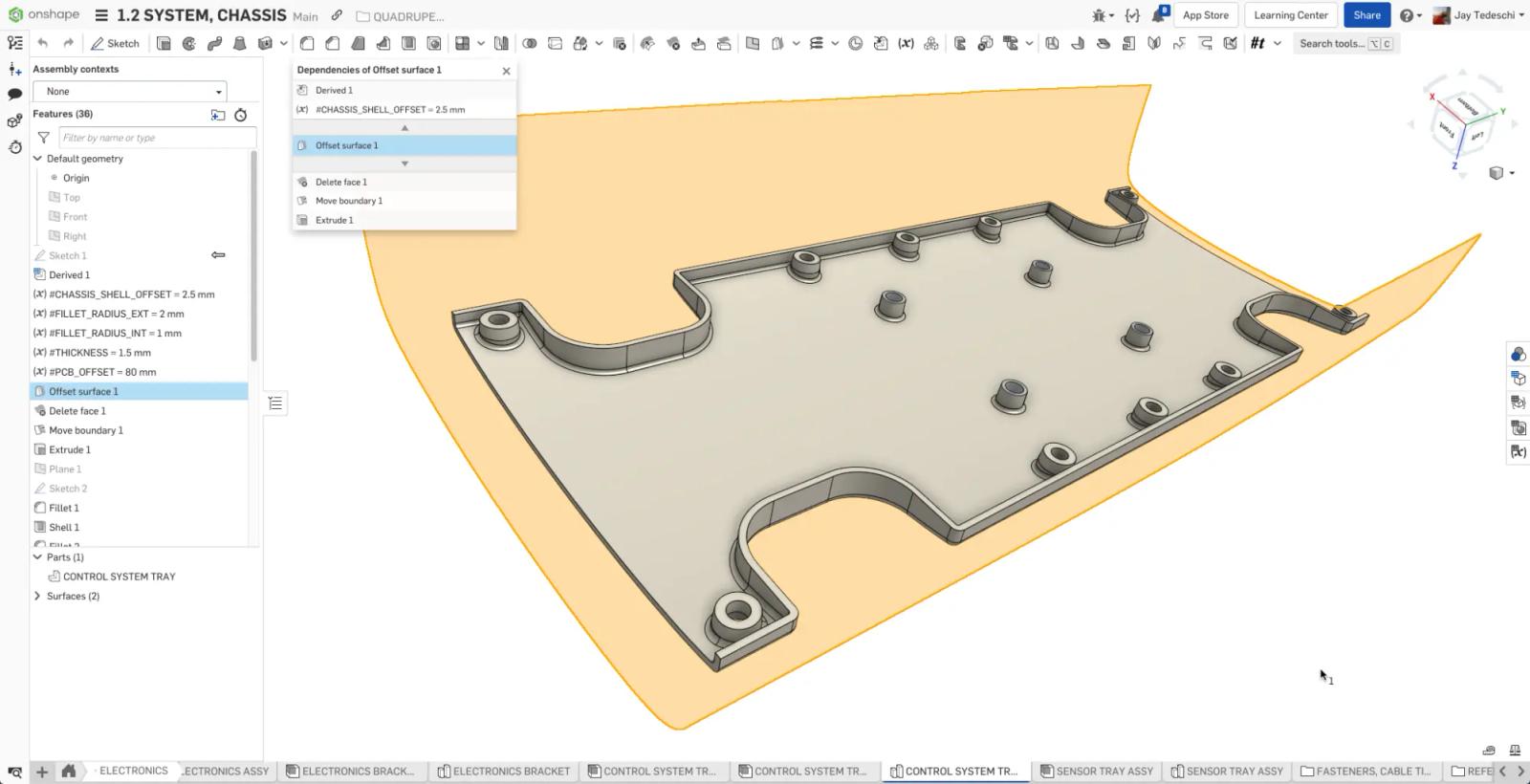The width and height of the screenshot is (1530, 784).
Task: Click the Revolve tool icon
Action: coord(188,43)
